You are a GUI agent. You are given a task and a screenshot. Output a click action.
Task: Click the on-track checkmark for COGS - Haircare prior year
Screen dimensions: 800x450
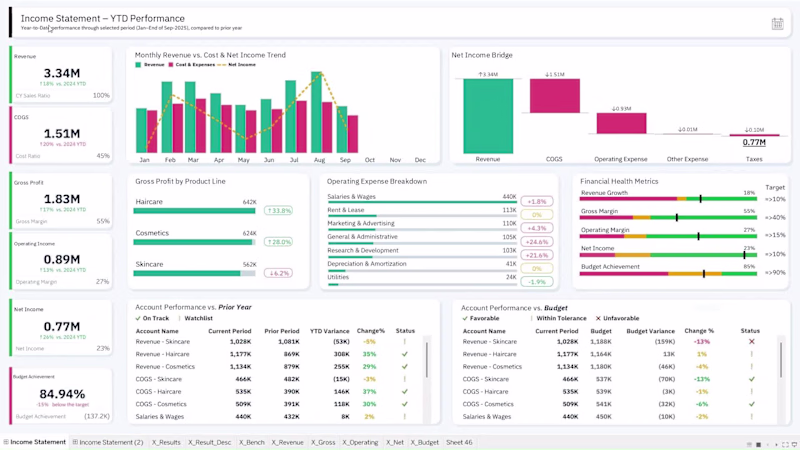coord(405,391)
